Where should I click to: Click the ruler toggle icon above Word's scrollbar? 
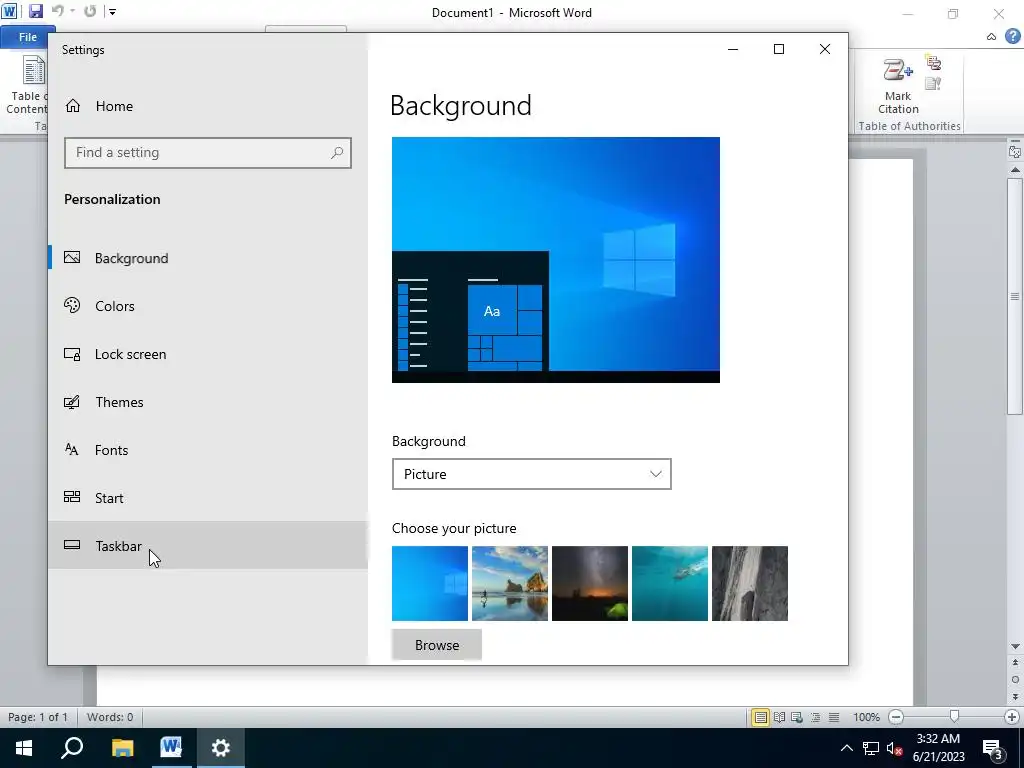pos(1015,152)
